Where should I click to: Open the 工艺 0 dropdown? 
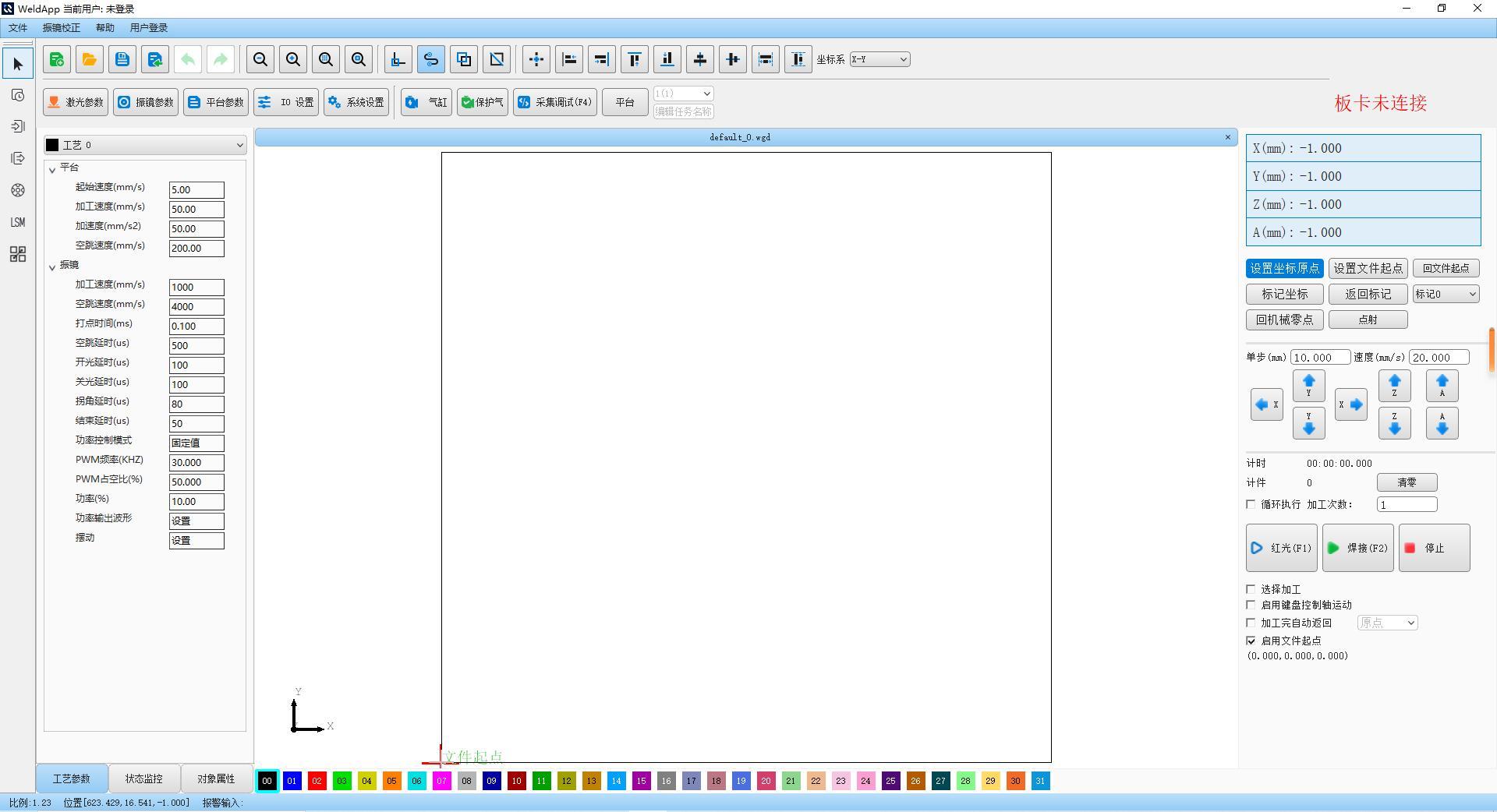145,145
